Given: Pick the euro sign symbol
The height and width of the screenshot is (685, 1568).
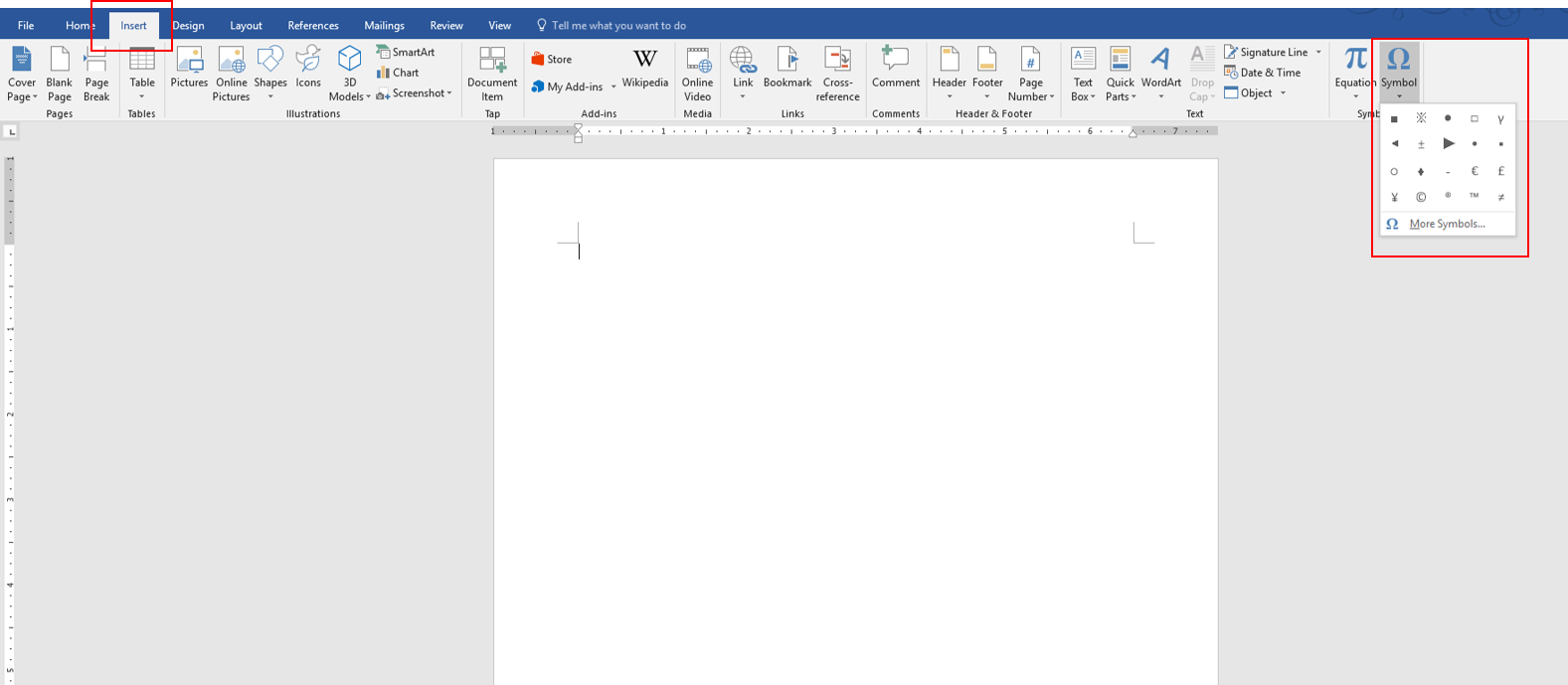Looking at the screenshot, I should pos(1475,171).
